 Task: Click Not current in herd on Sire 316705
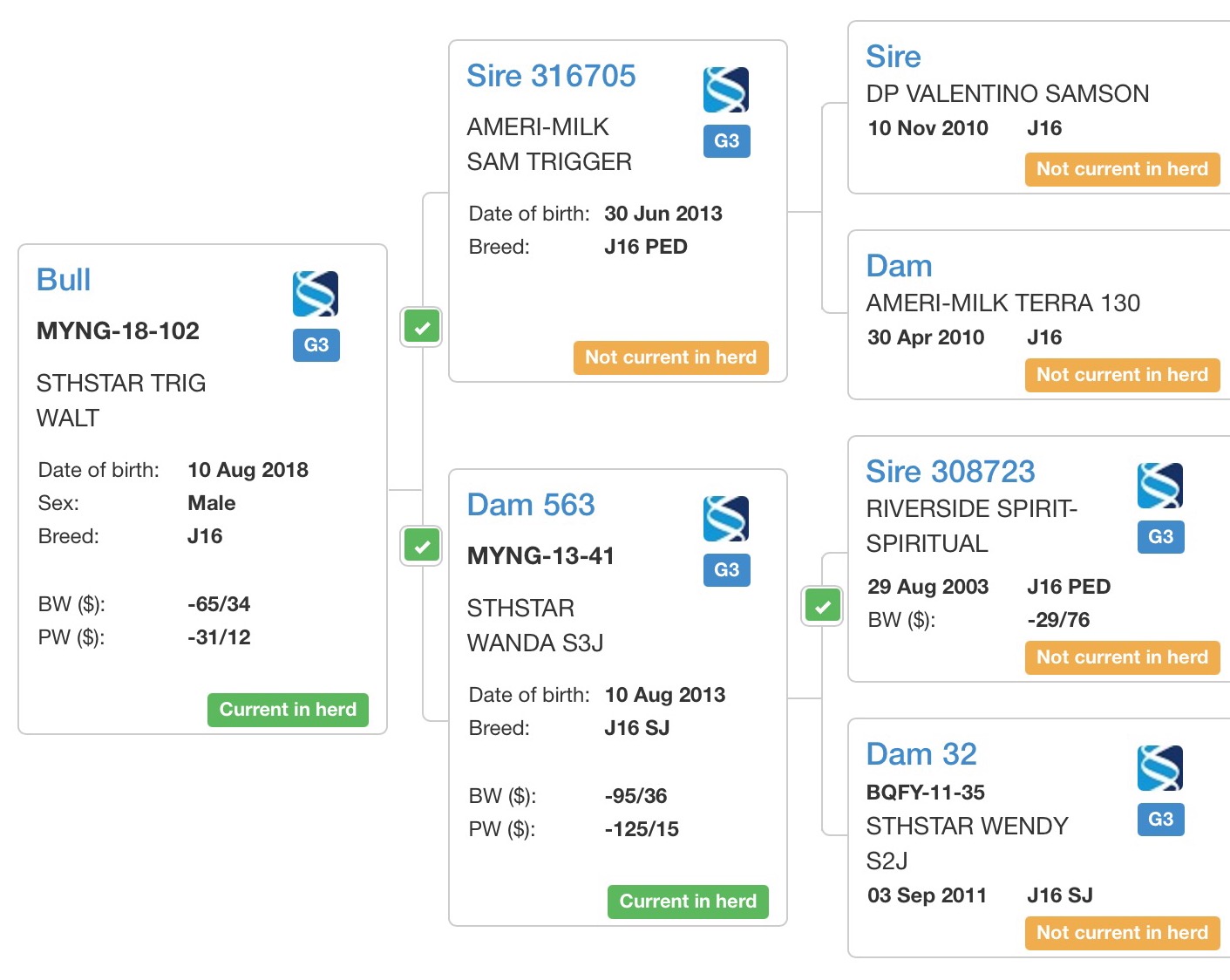pyautogui.click(x=670, y=357)
